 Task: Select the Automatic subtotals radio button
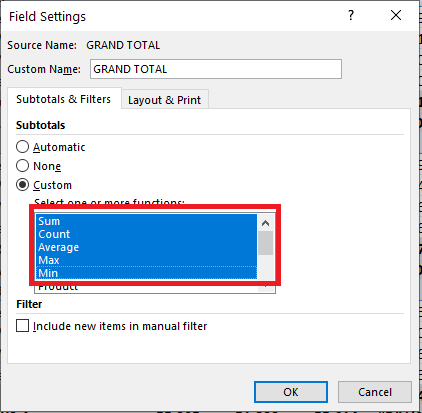tap(22, 147)
